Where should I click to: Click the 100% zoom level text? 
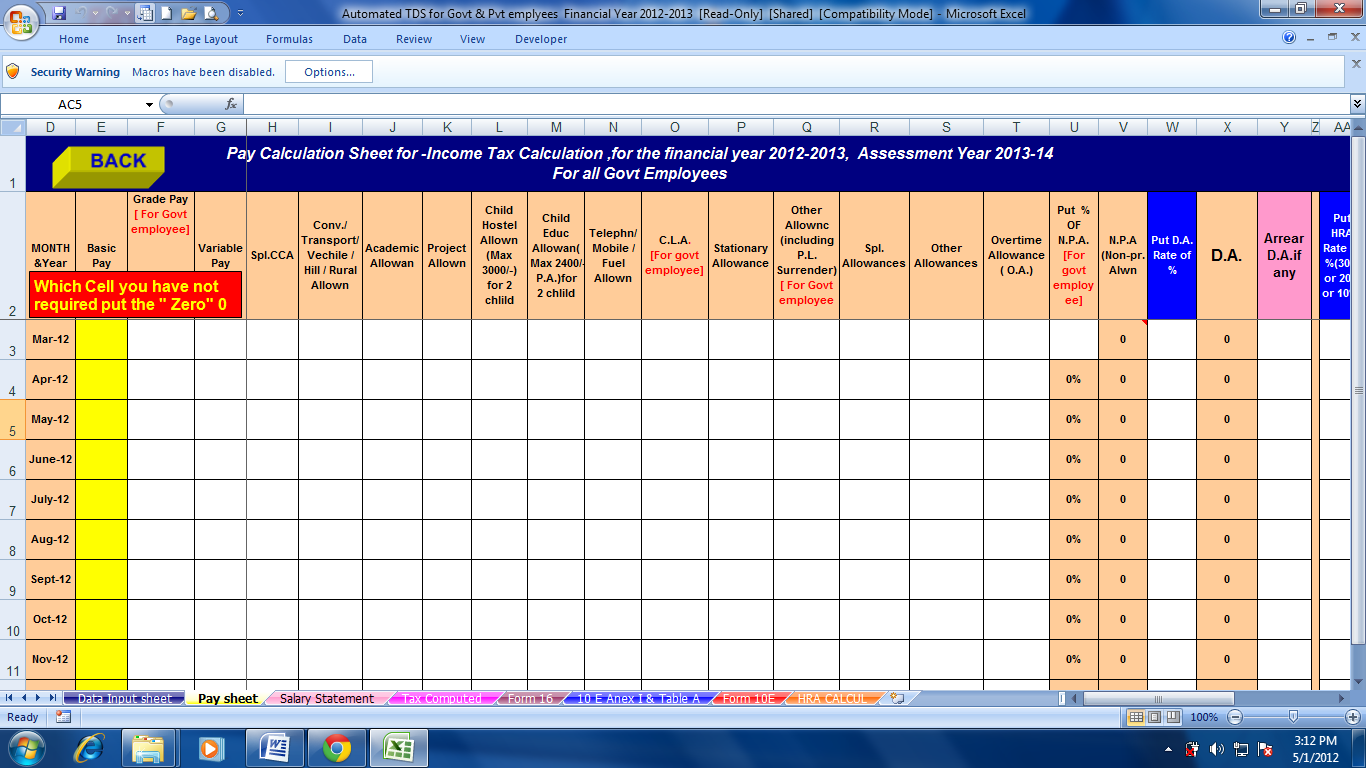[x=1203, y=717]
